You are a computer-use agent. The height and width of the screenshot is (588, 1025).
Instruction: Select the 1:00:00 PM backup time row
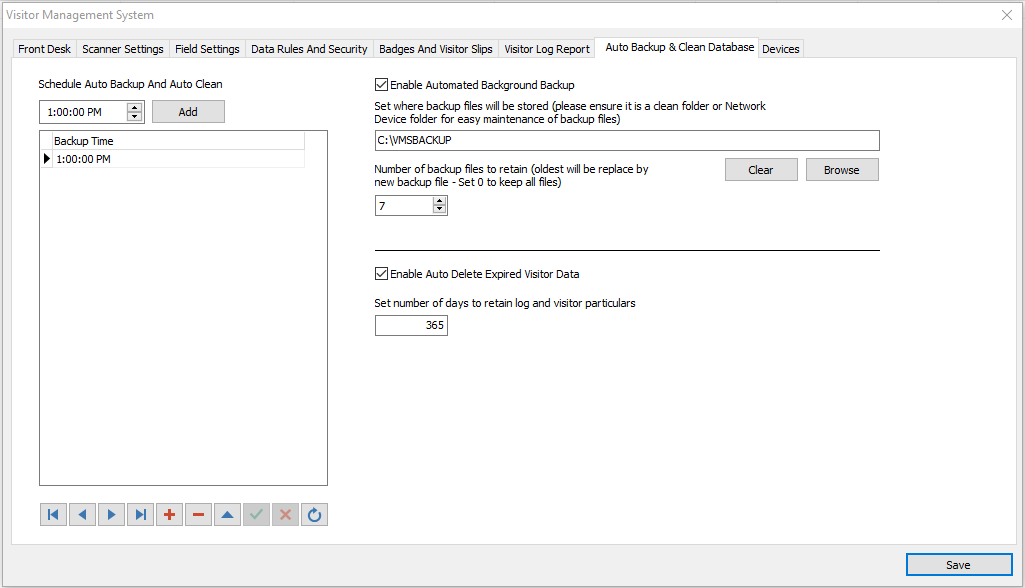coord(178,159)
